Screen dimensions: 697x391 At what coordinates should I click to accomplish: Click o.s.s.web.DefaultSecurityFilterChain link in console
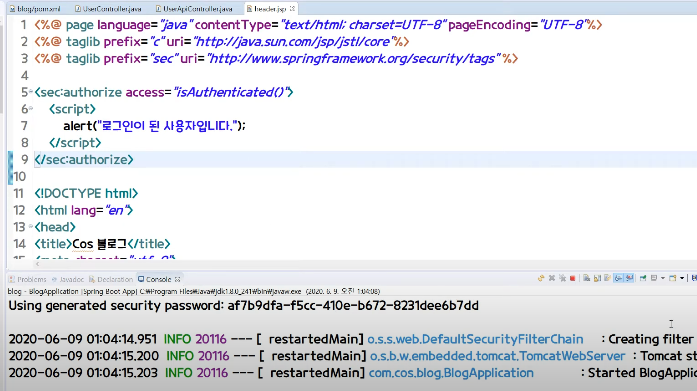click(x=475, y=339)
